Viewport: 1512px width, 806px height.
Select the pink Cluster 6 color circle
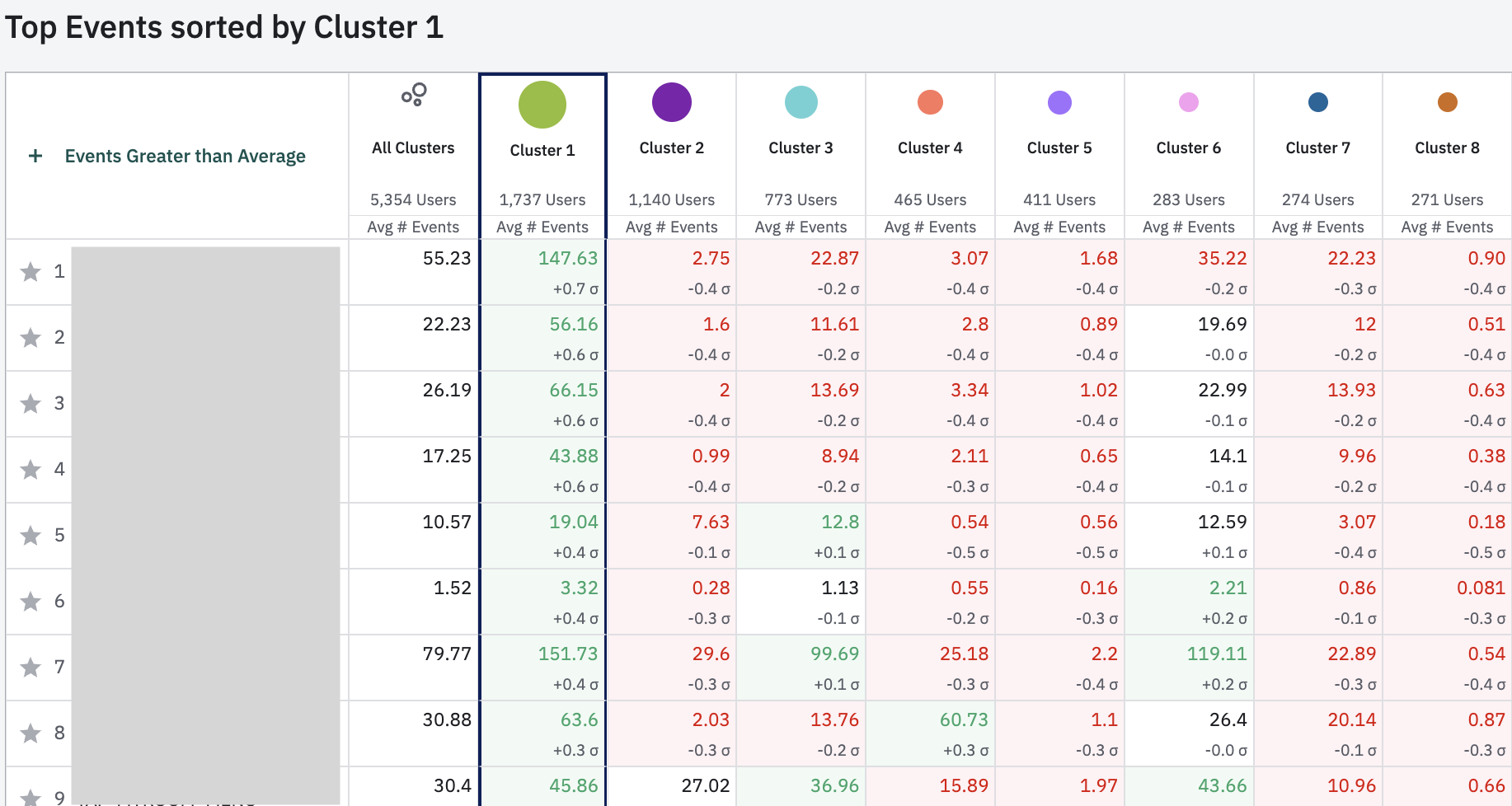[x=1189, y=102]
